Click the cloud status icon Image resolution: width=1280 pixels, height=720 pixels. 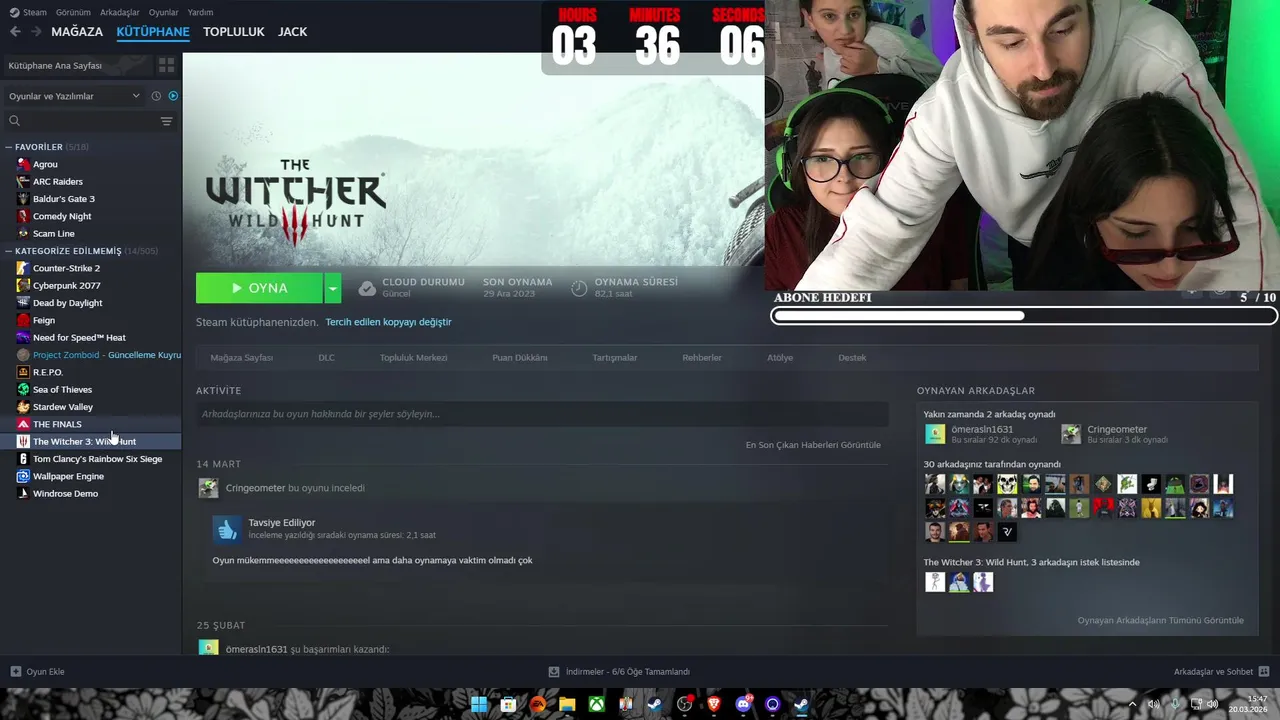pos(367,288)
